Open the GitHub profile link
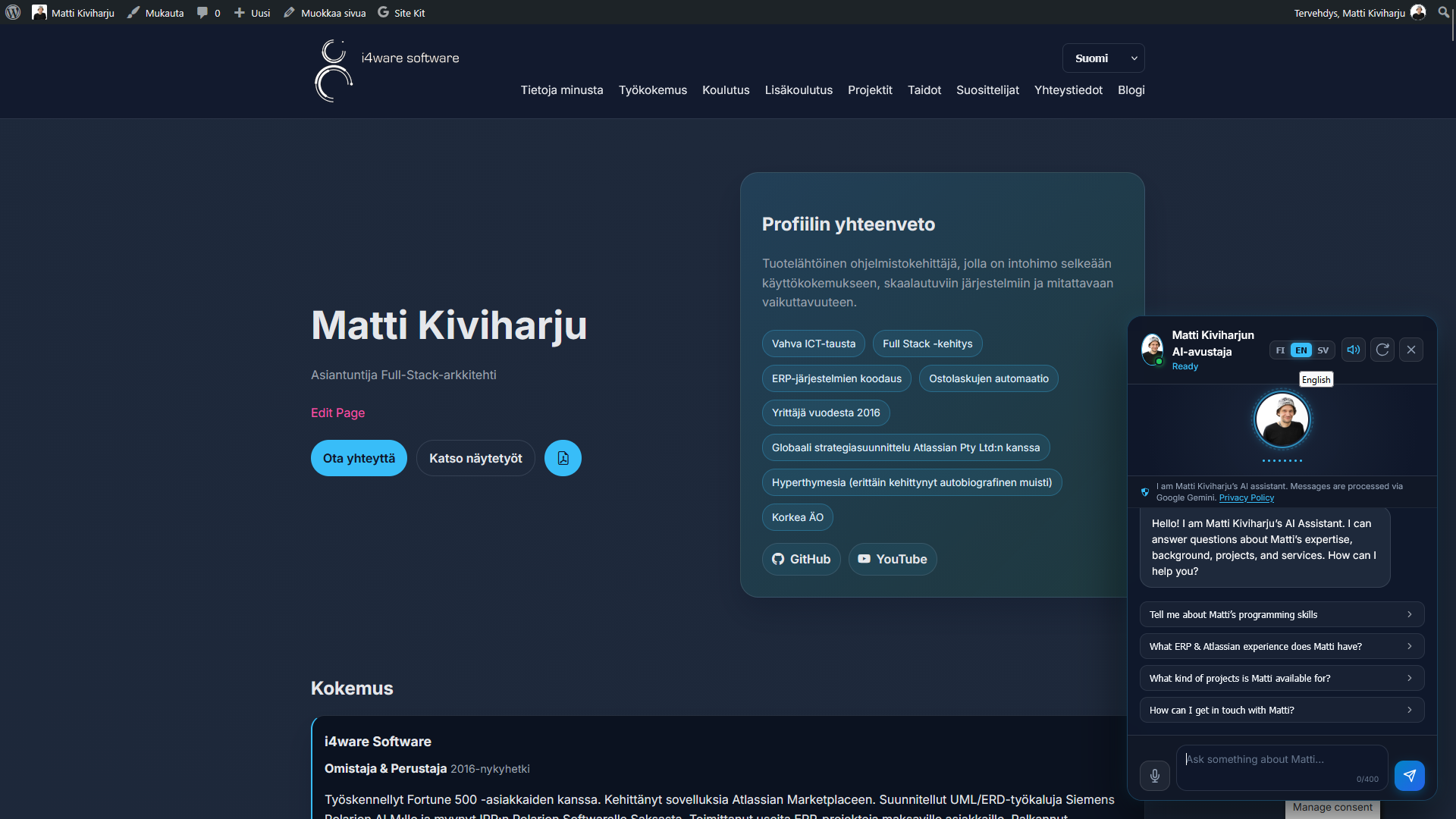 (801, 559)
